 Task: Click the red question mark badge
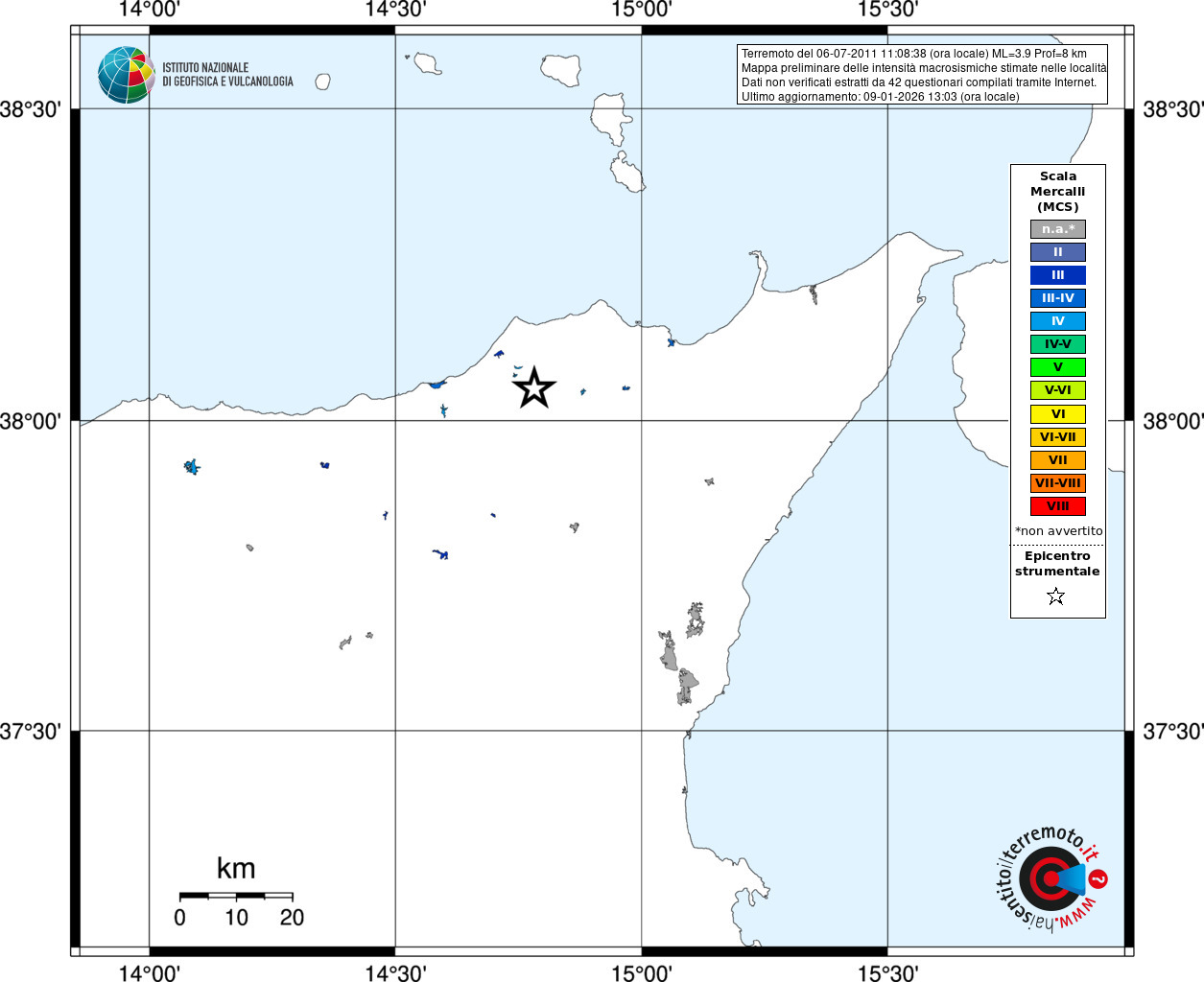(x=1098, y=878)
